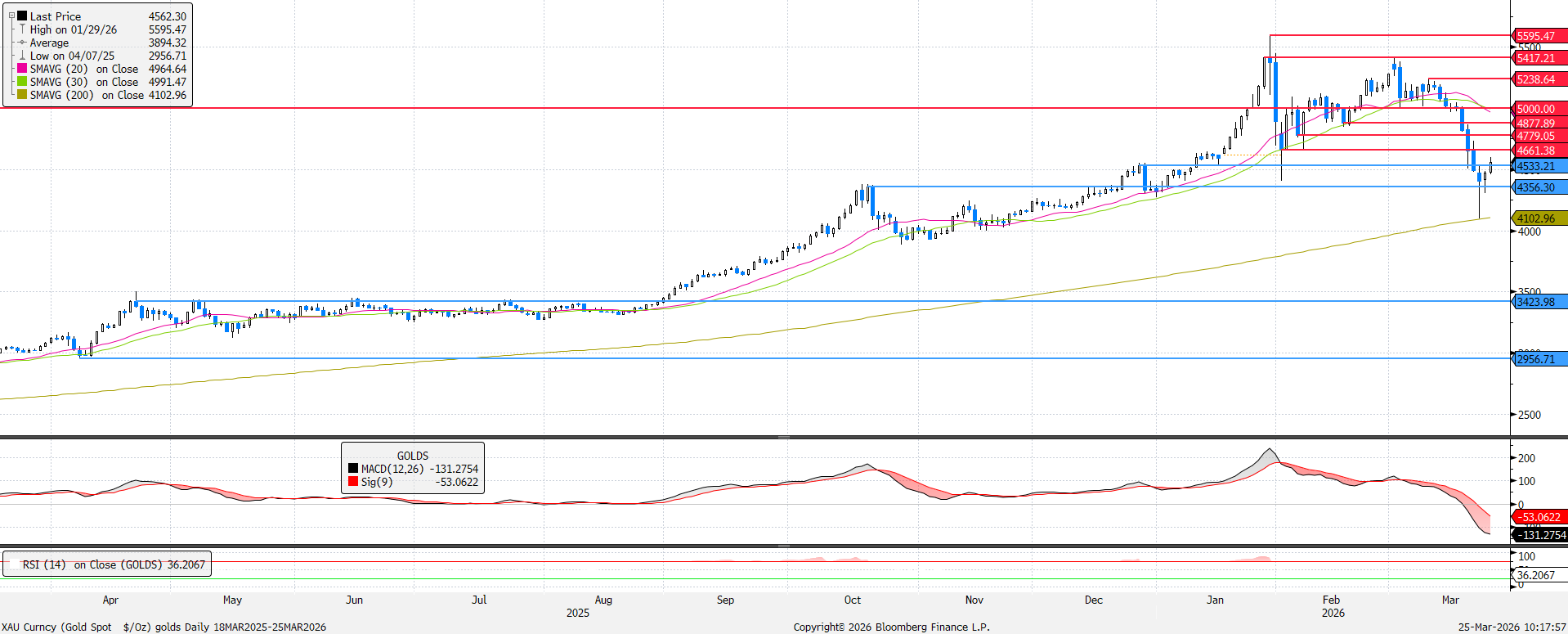
Task: Select the Average marker icon in legend
Action: [x=22, y=43]
